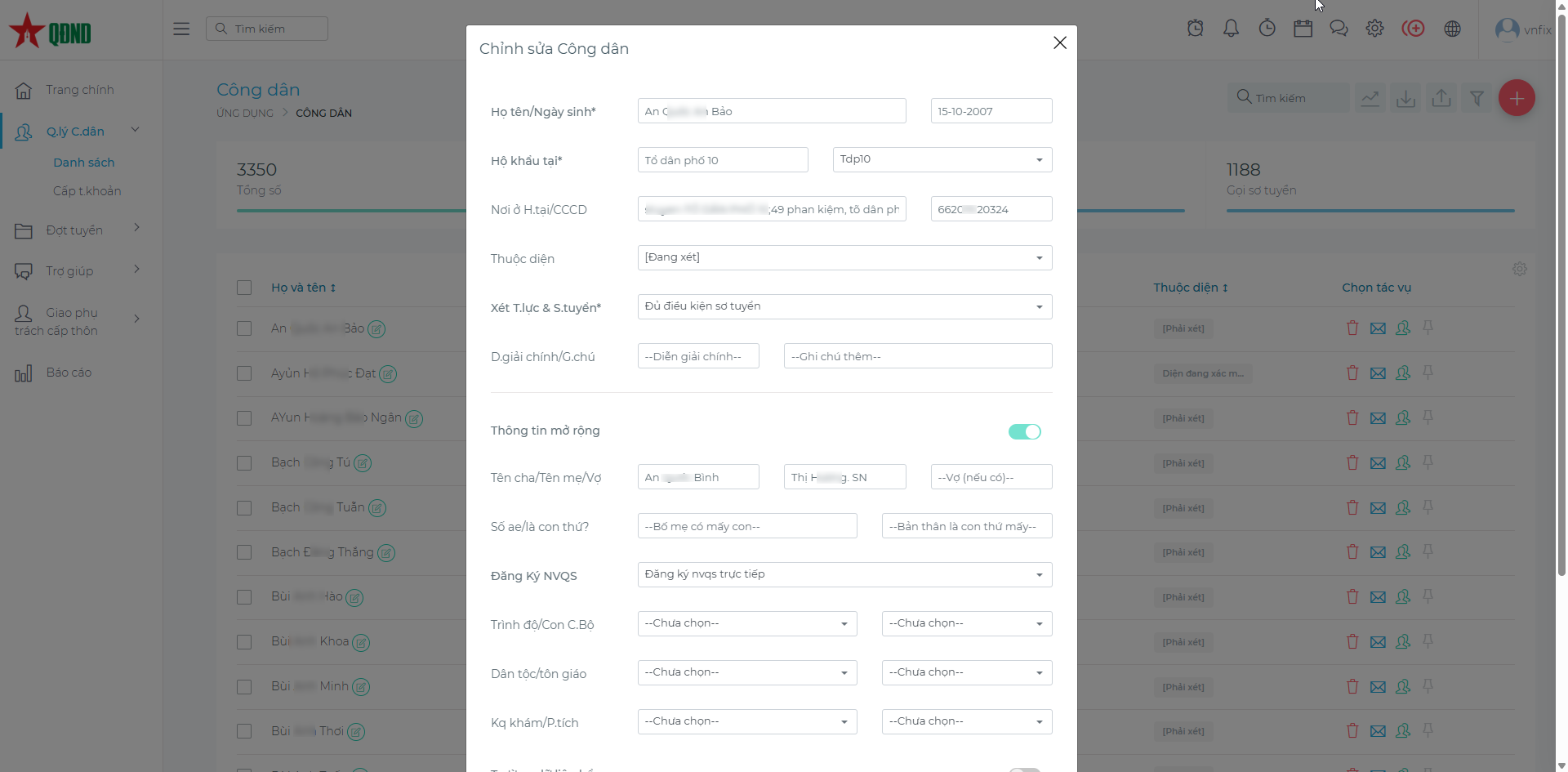Open the settings gear in top bar
This screenshot has width=1568, height=772.
tap(1374, 29)
